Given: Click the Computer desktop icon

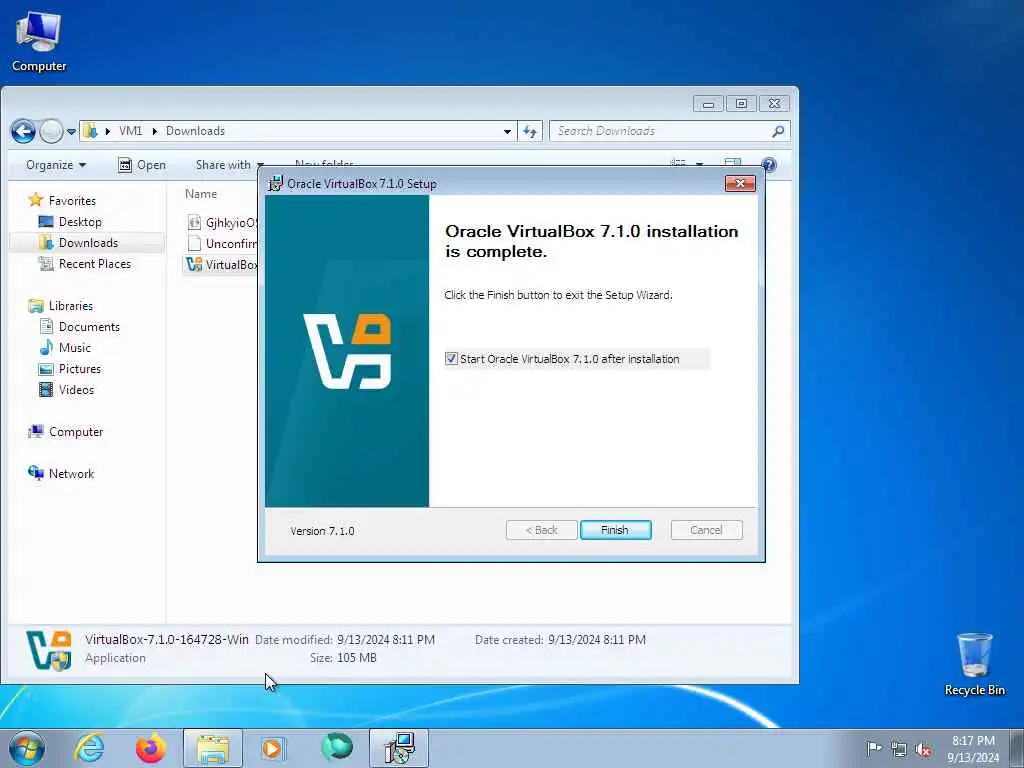Looking at the screenshot, I should click(39, 40).
